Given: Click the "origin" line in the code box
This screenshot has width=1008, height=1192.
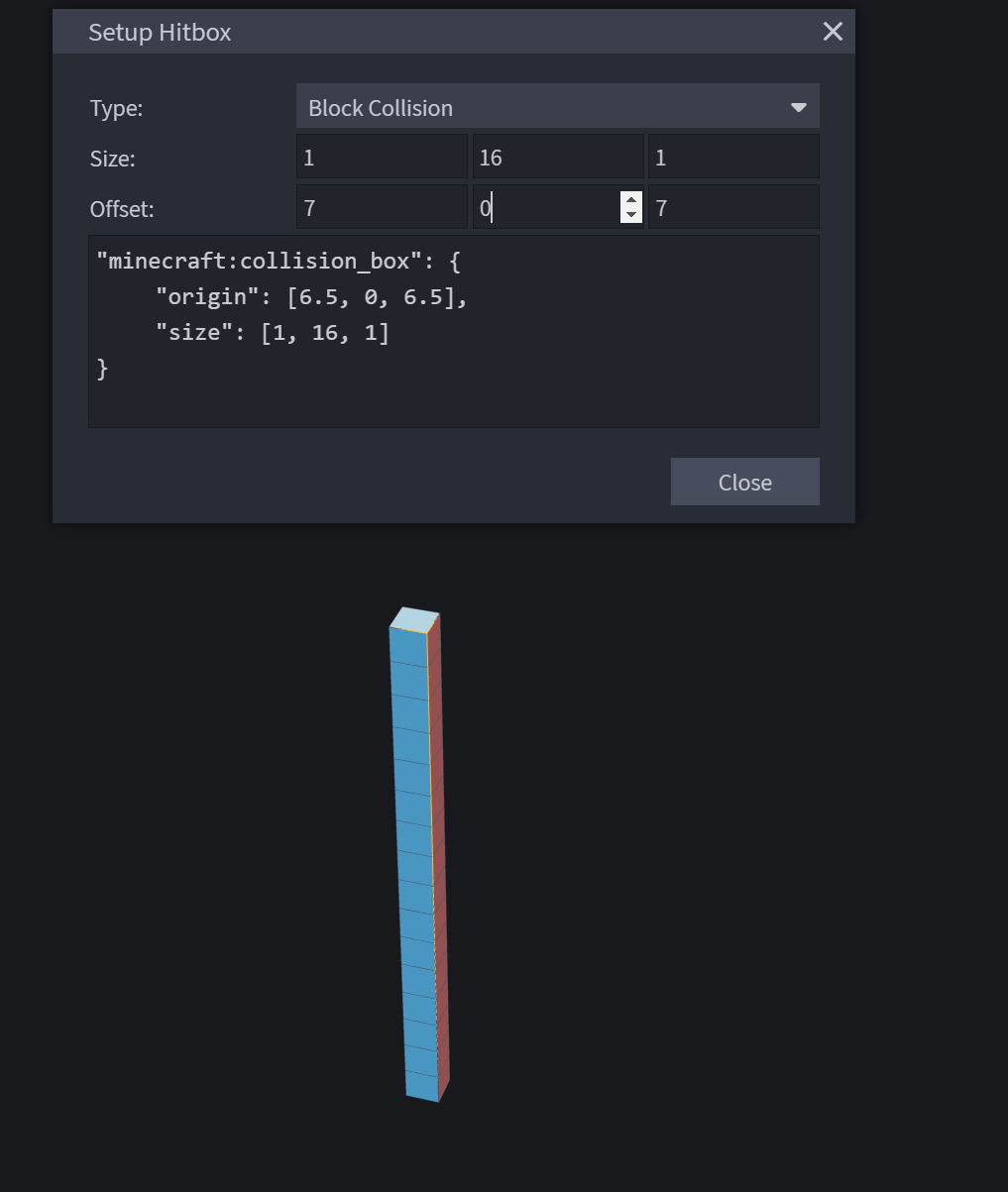Looking at the screenshot, I should pos(311,296).
